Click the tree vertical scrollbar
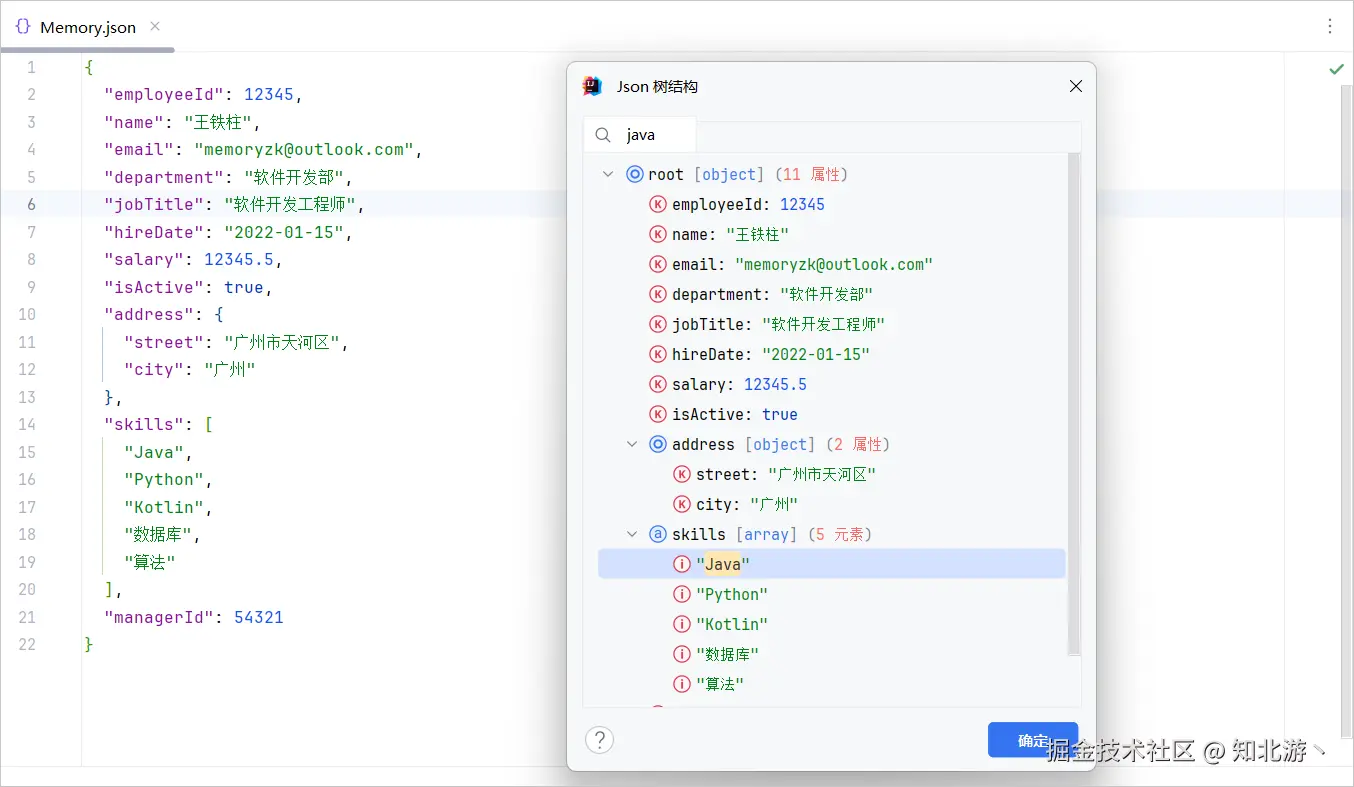The width and height of the screenshot is (1354, 787). point(1074,400)
